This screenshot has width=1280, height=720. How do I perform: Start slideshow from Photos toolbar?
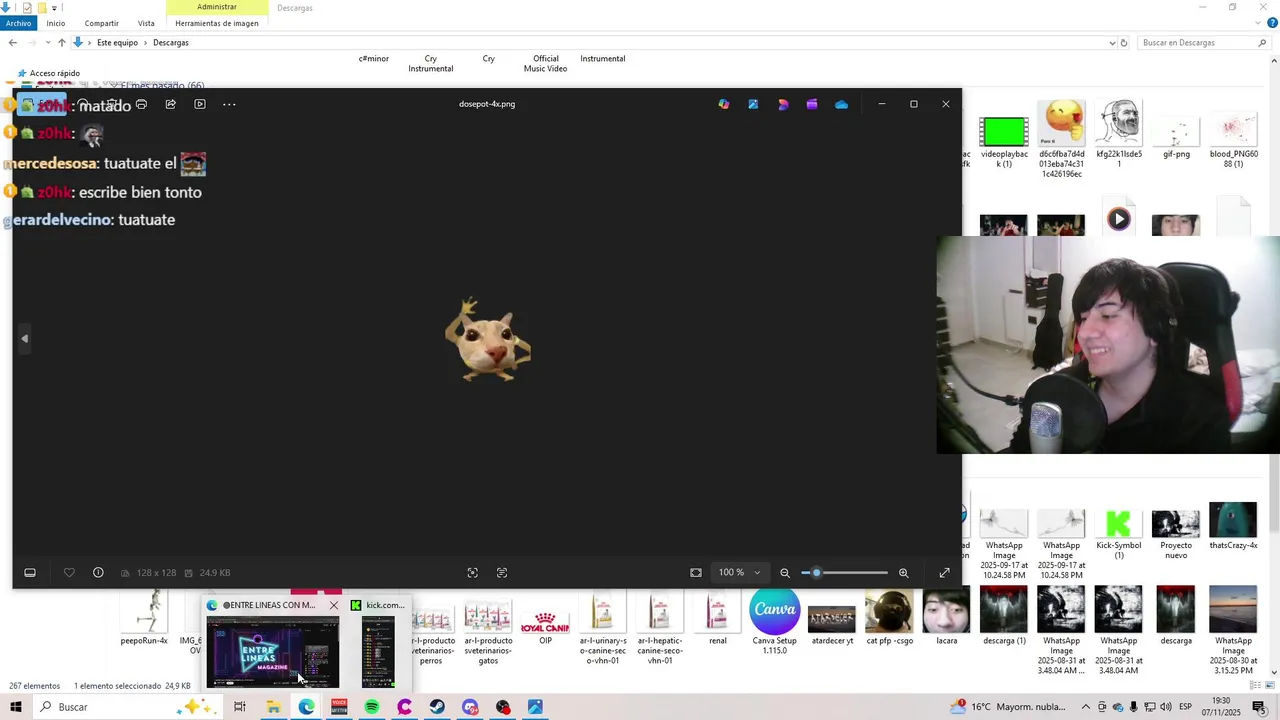click(200, 104)
